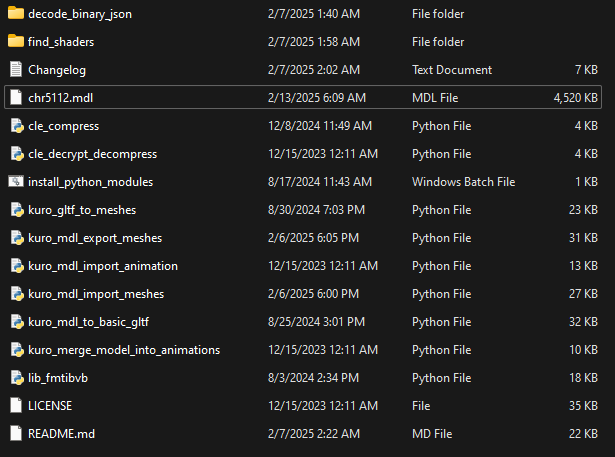Click the 8/25/2024 3:01 PM date
The width and height of the screenshot is (615, 457).
pyautogui.click(x=317, y=322)
